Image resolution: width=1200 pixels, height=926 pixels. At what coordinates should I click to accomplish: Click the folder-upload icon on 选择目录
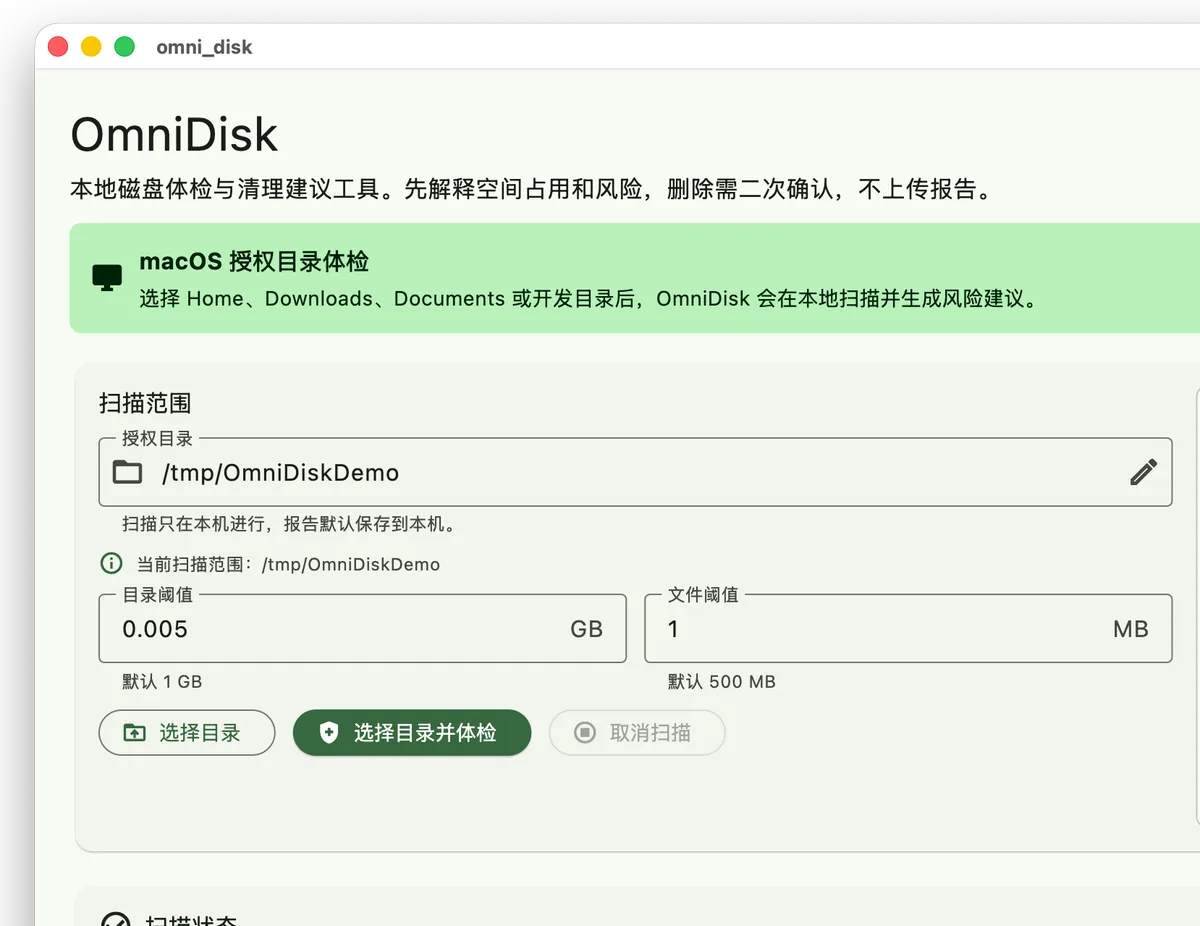click(x=134, y=733)
